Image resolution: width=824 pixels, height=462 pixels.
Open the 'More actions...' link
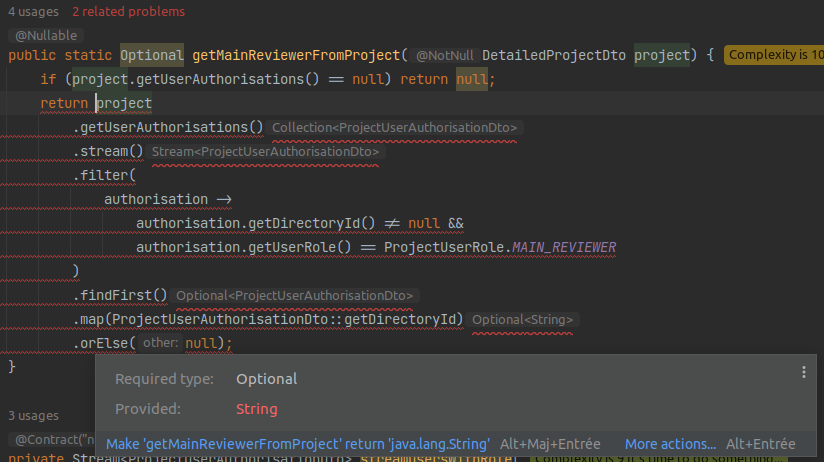point(670,444)
